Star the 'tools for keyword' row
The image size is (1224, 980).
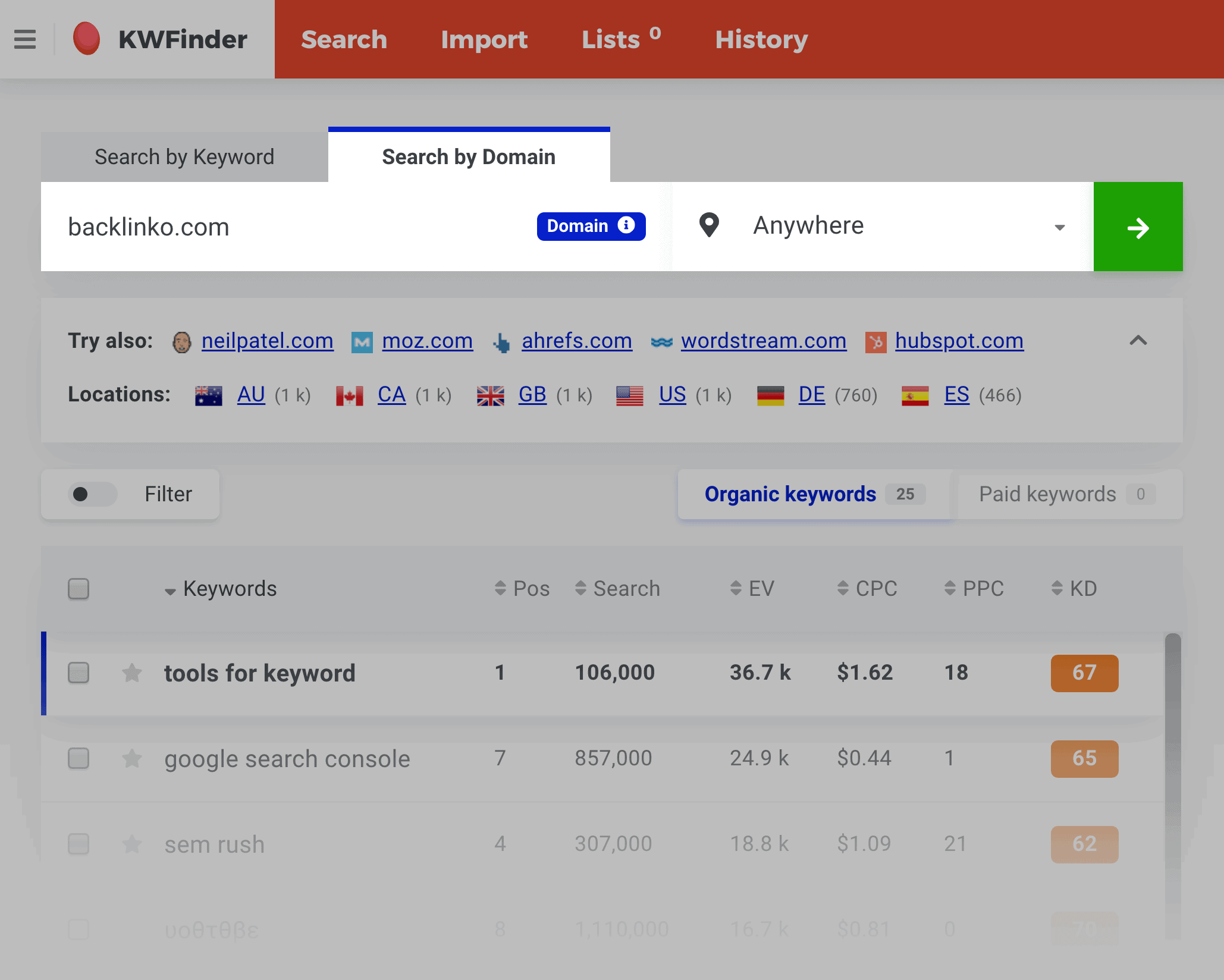point(132,673)
